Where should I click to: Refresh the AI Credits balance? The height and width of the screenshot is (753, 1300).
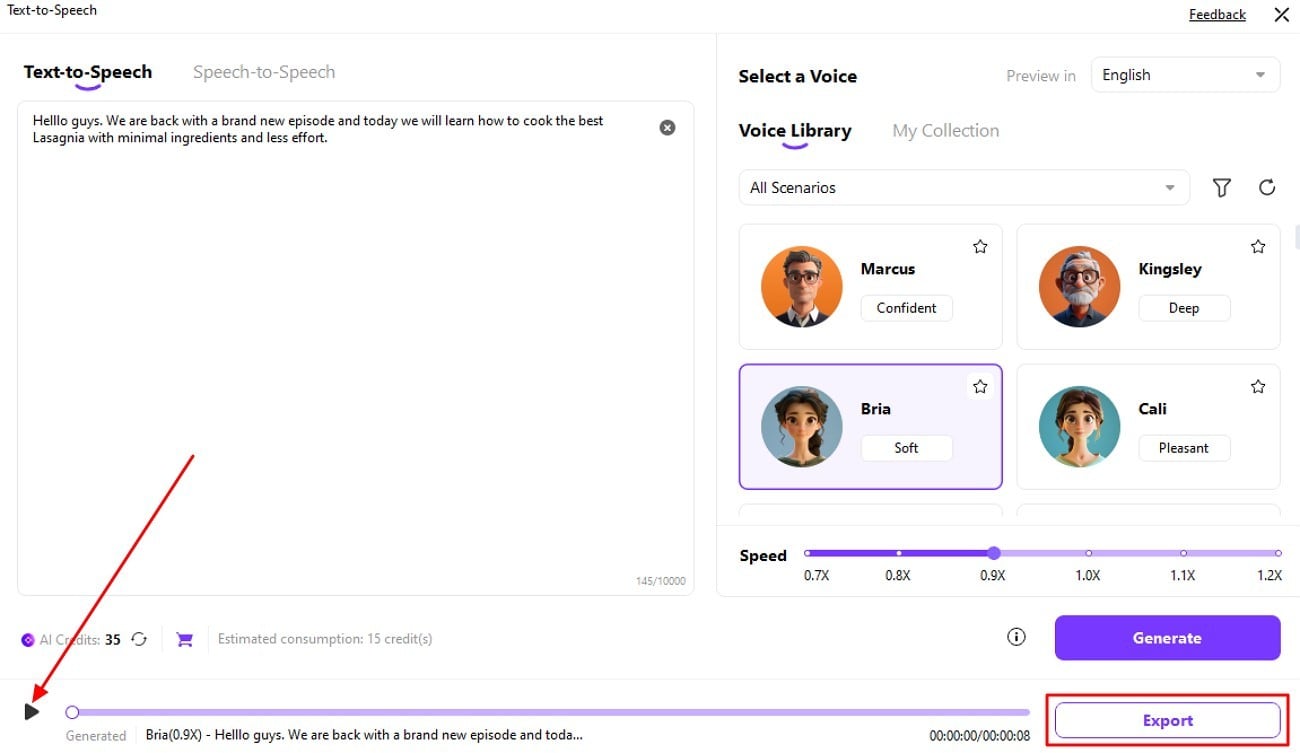click(139, 639)
